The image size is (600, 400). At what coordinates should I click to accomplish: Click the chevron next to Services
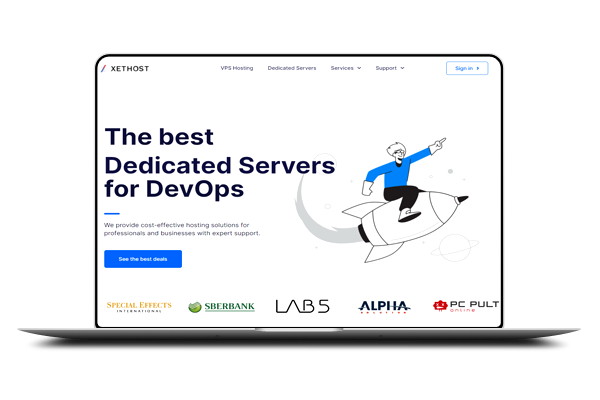[359, 68]
